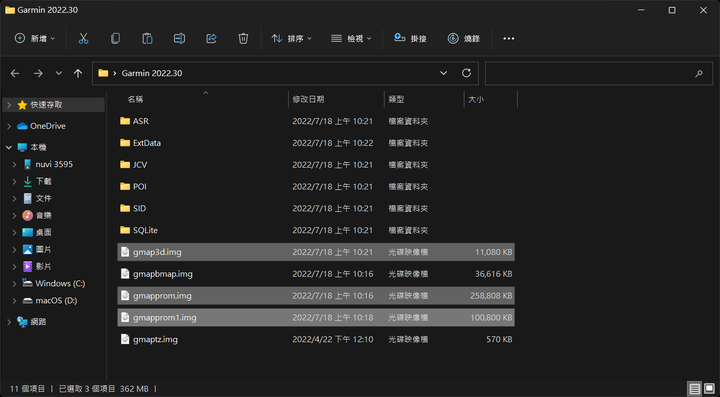Switch to large thumbnails view icon
The width and height of the screenshot is (720, 397).
[x=709, y=389]
